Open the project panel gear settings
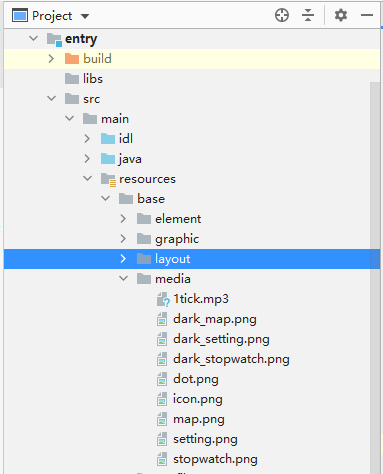Image resolution: width=383 pixels, height=474 pixels. coord(341,15)
